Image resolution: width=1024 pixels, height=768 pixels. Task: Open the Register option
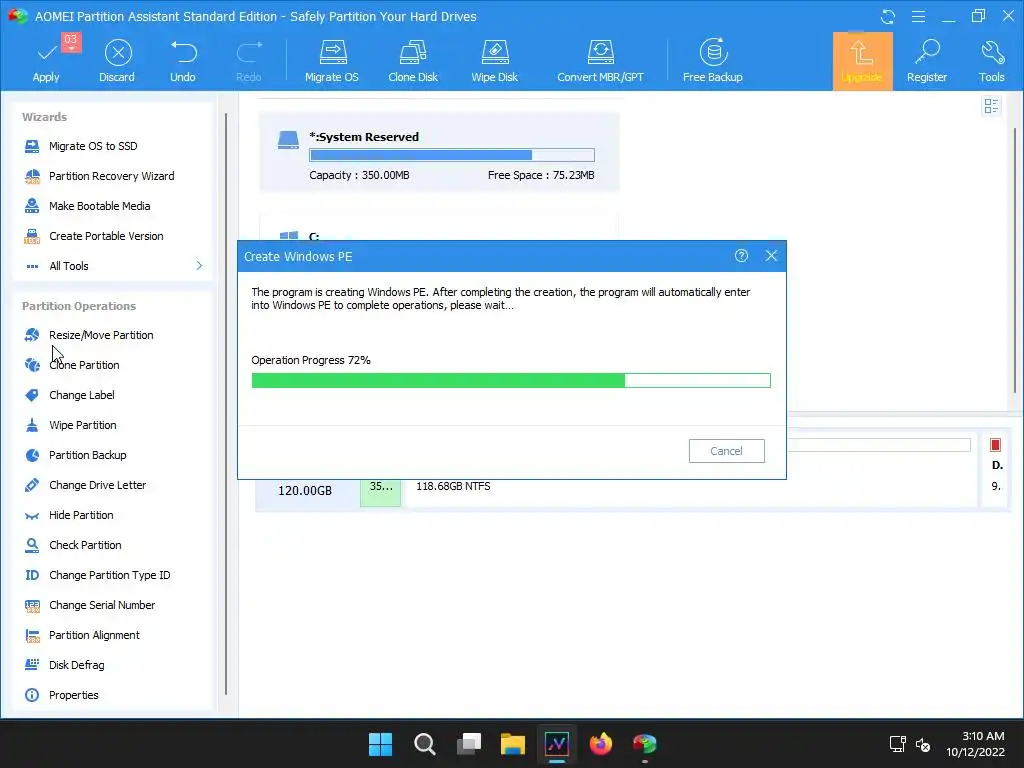[x=927, y=60]
